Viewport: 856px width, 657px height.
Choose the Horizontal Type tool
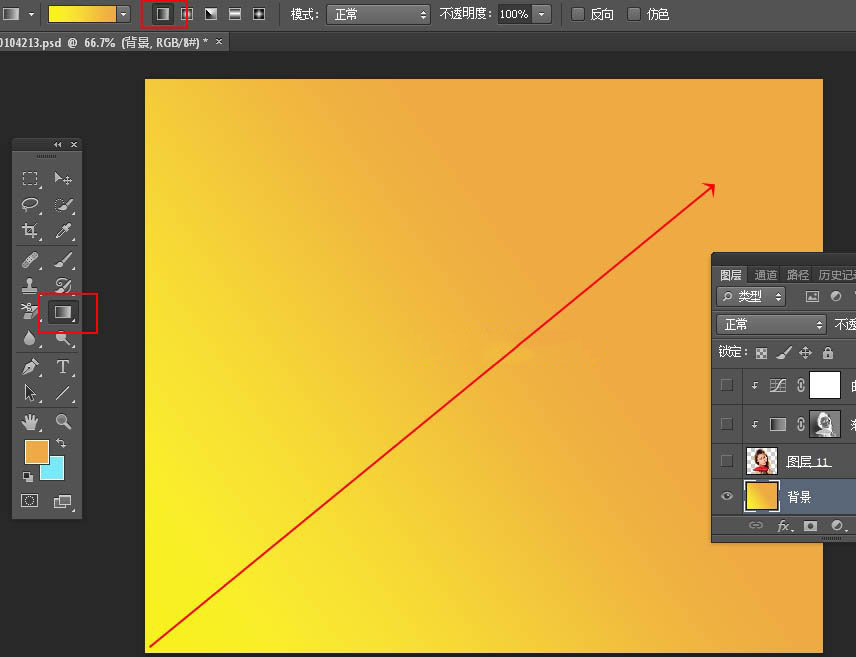[x=63, y=367]
